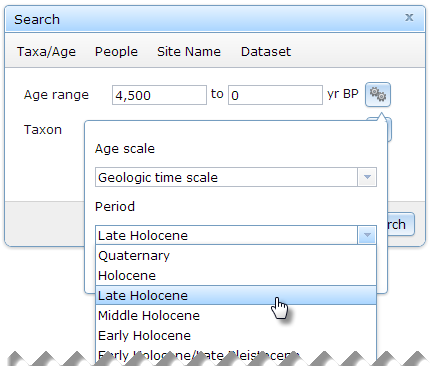Pick Middle Holocene from the list
This screenshot has height=366, width=433.
pyautogui.click(x=236, y=316)
